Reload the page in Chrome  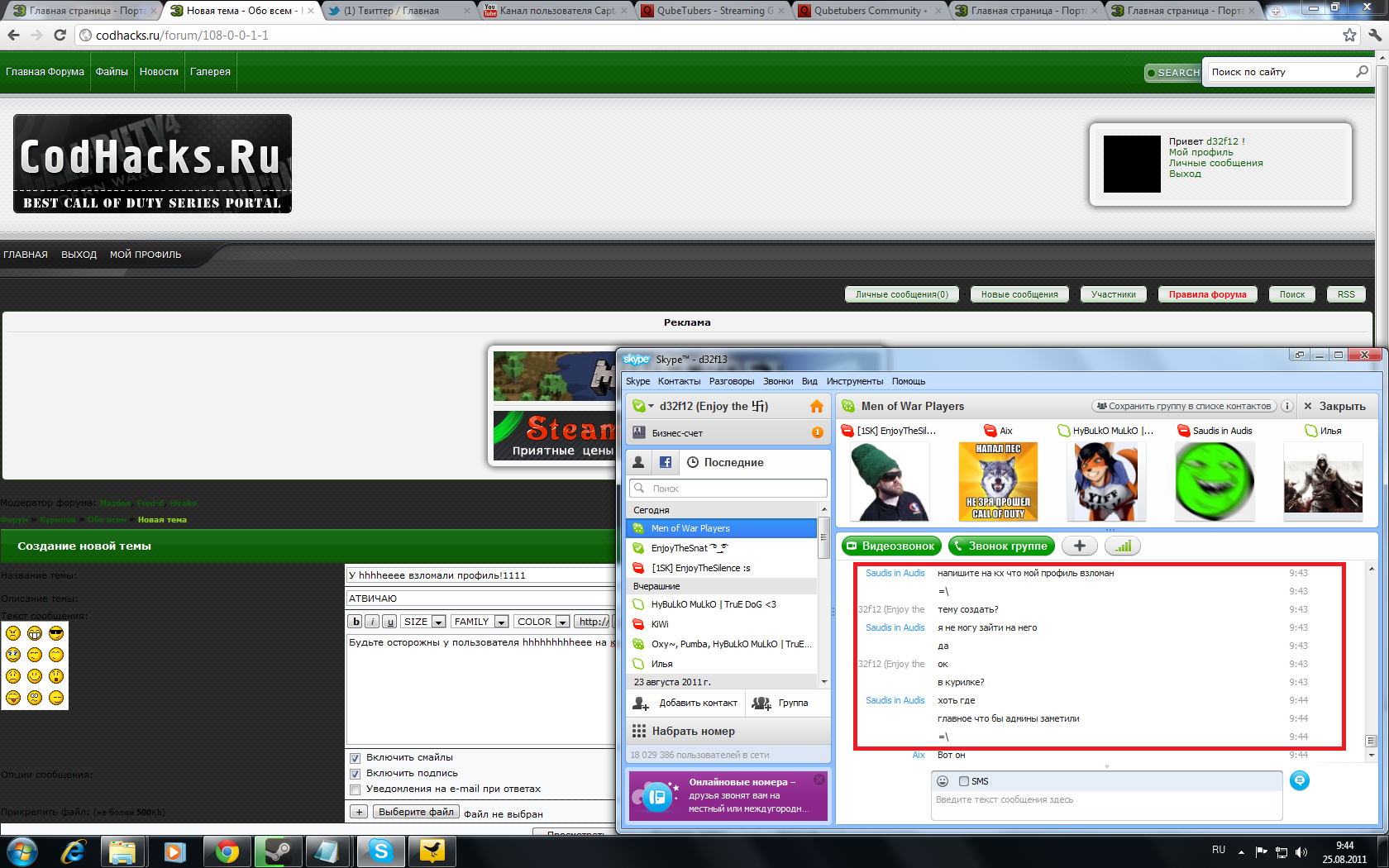click(x=60, y=35)
